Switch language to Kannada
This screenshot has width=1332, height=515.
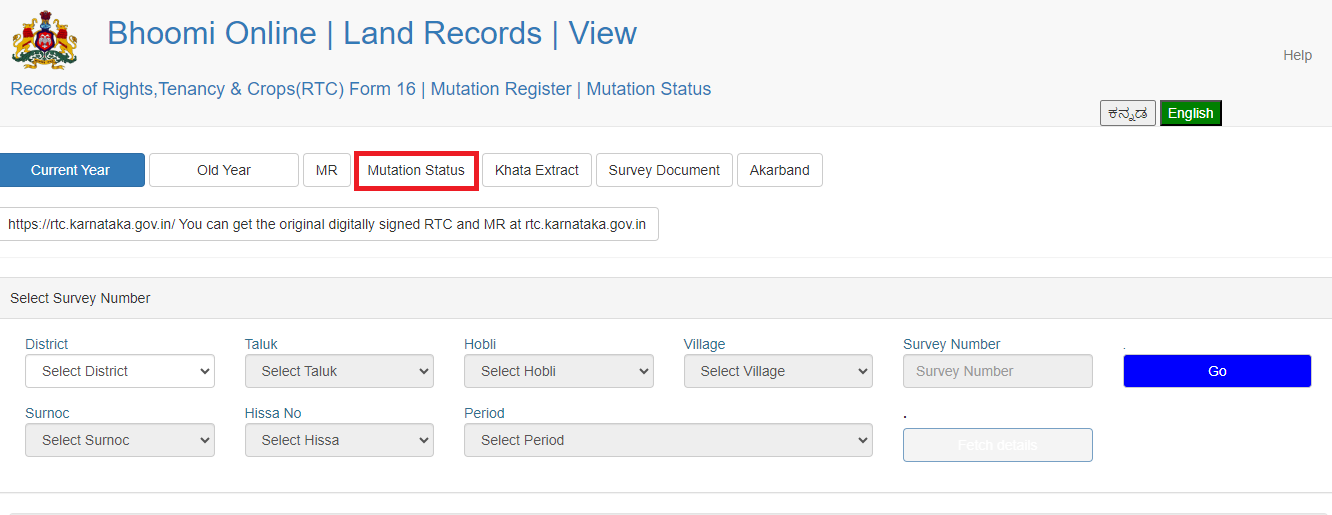click(x=1128, y=113)
